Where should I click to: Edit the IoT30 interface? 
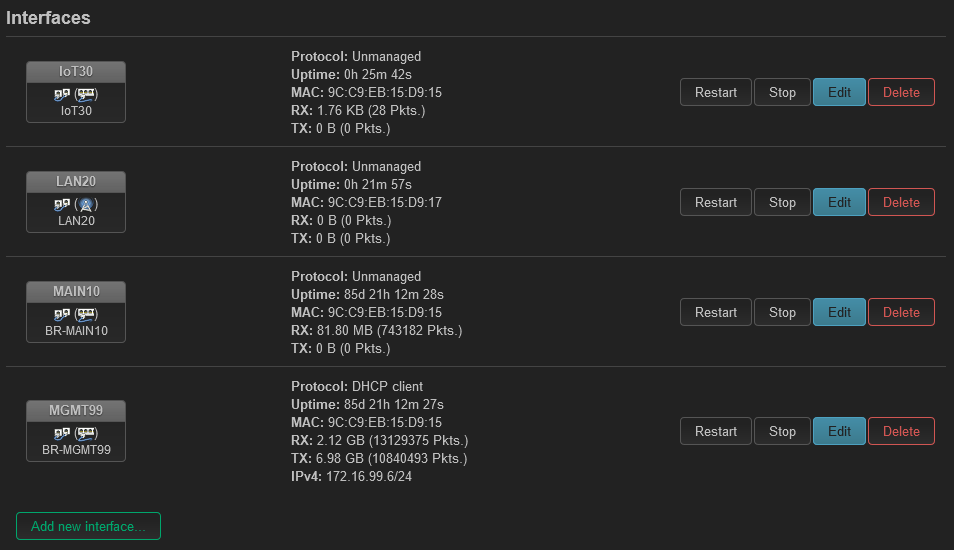[839, 92]
